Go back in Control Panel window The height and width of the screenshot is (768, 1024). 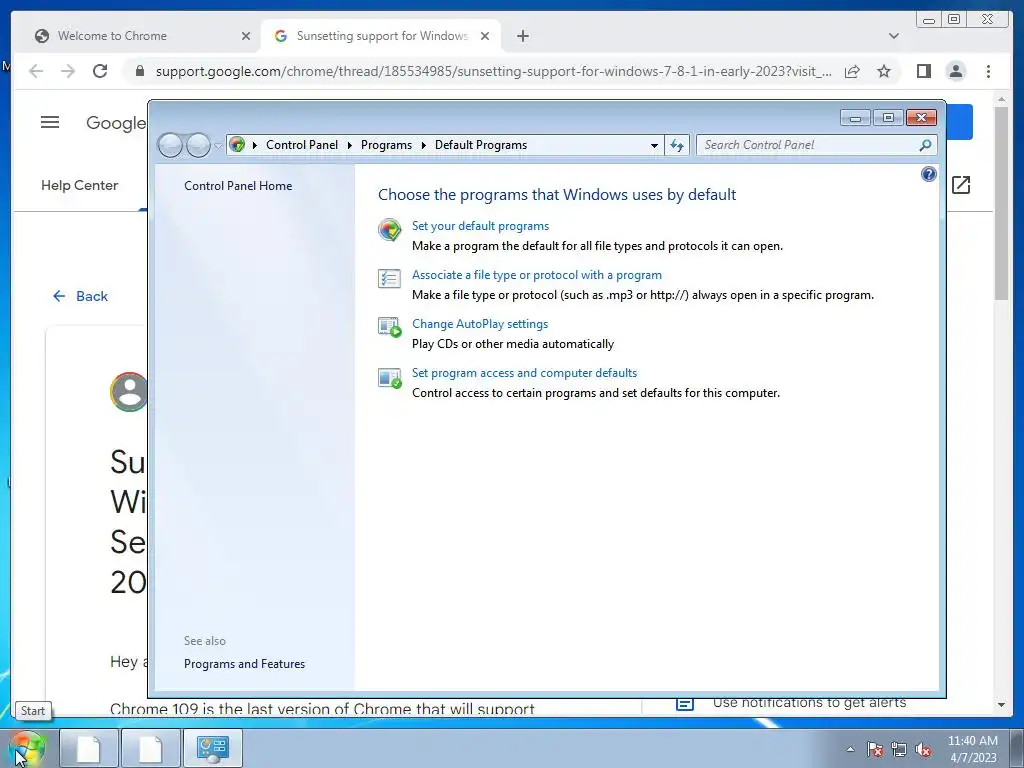coord(170,145)
